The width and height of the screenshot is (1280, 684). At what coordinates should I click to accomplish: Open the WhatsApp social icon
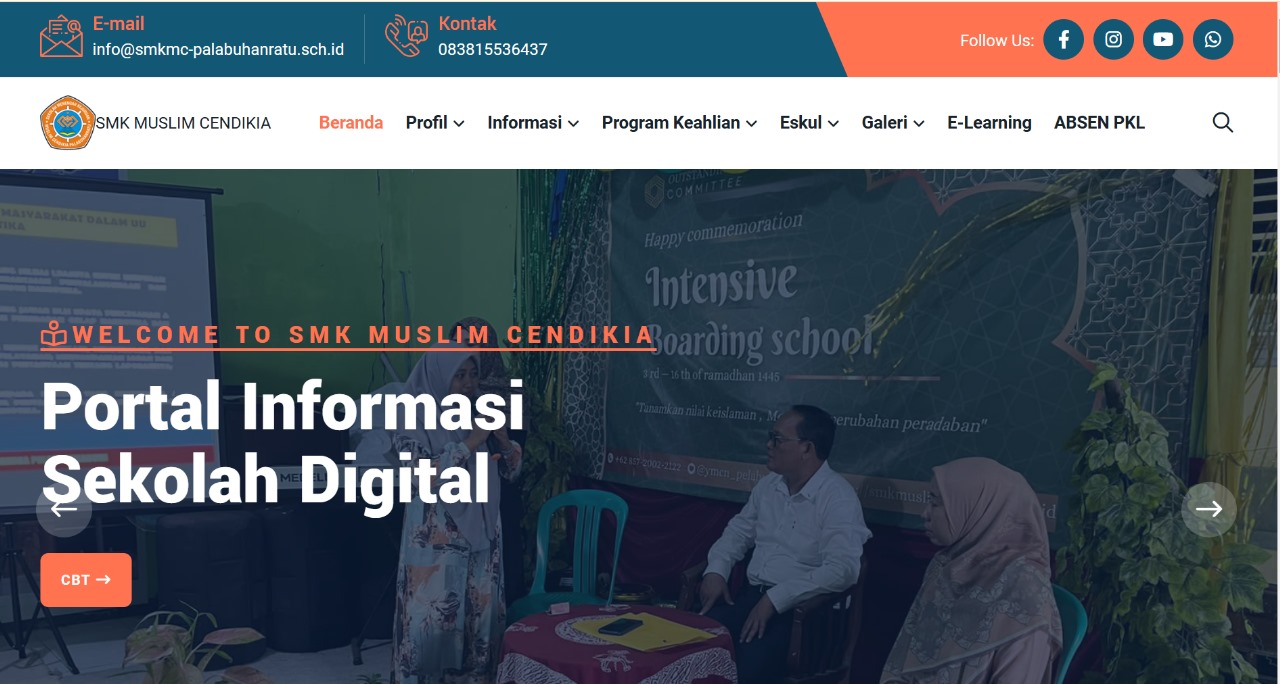click(x=1213, y=40)
